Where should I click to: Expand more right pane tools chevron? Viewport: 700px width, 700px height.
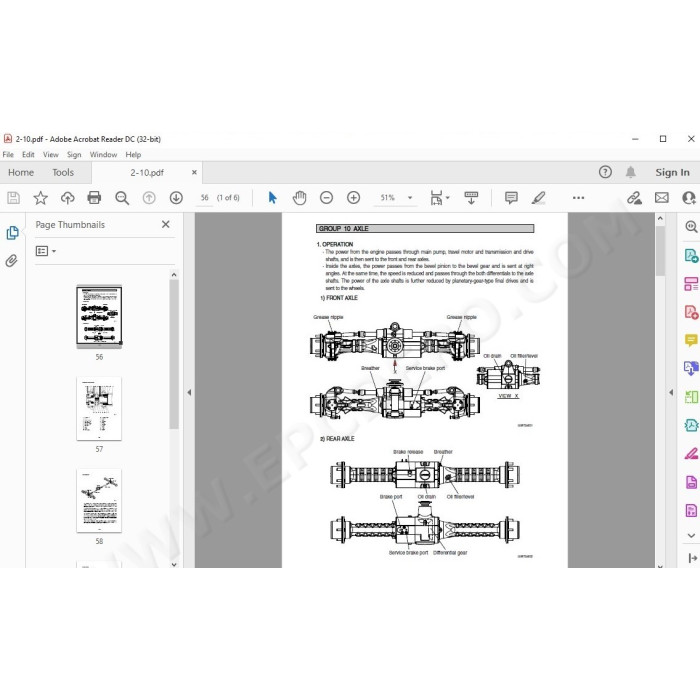(x=691, y=535)
